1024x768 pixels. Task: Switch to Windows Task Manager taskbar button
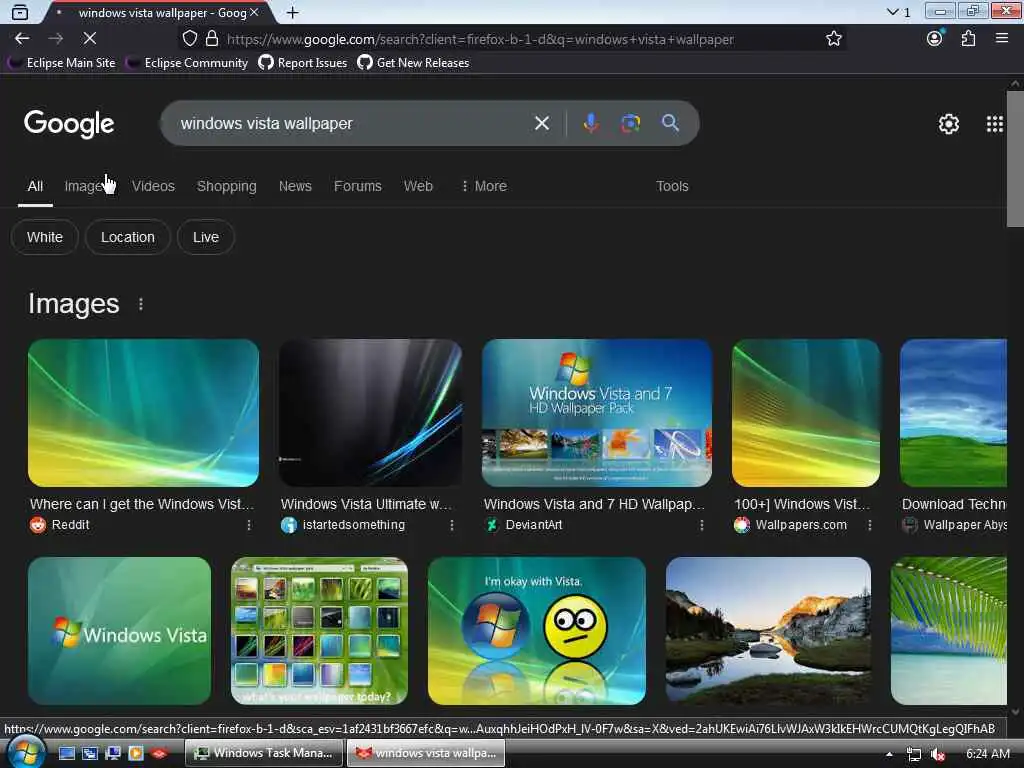click(263, 753)
